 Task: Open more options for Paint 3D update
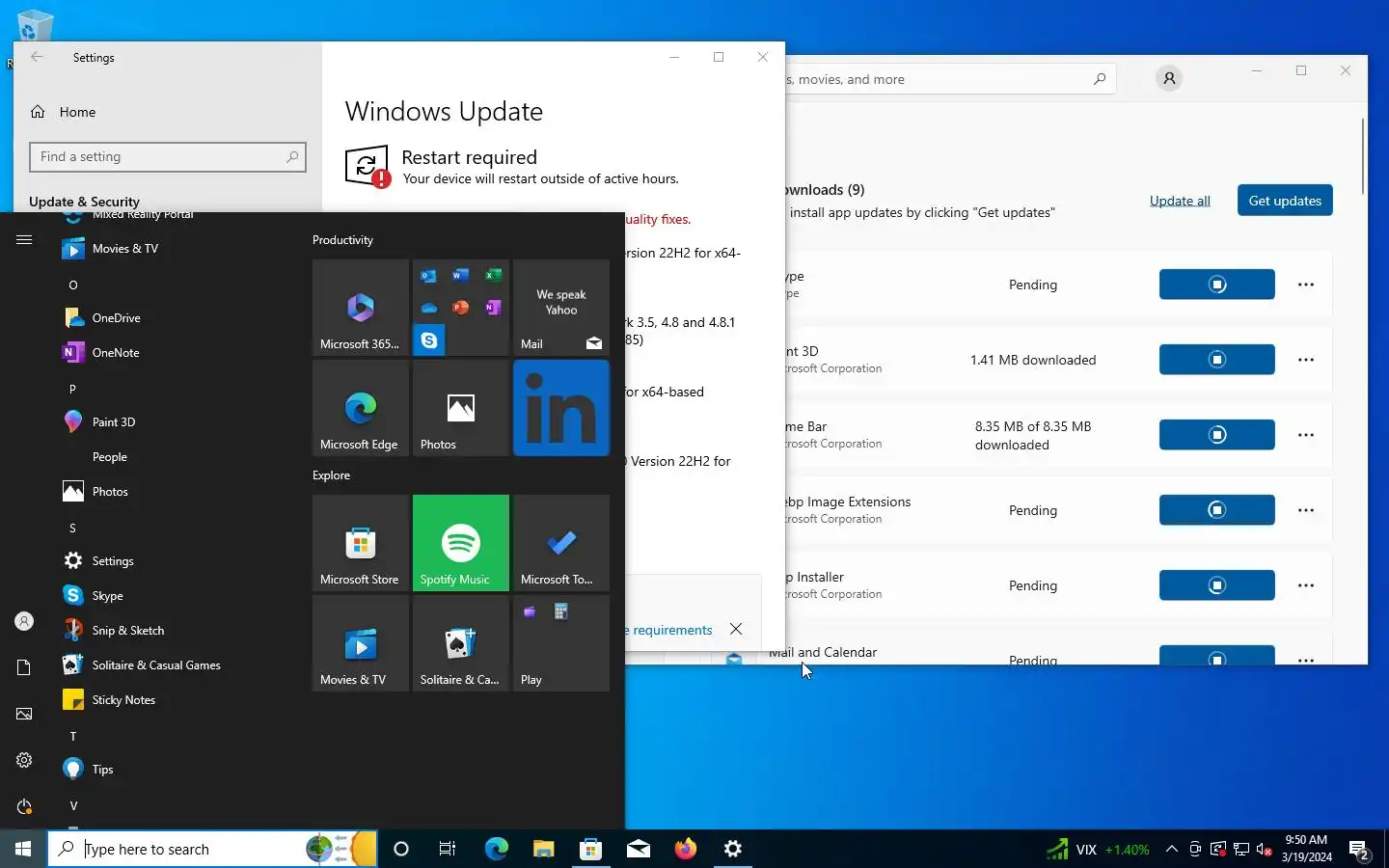[x=1306, y=360]
